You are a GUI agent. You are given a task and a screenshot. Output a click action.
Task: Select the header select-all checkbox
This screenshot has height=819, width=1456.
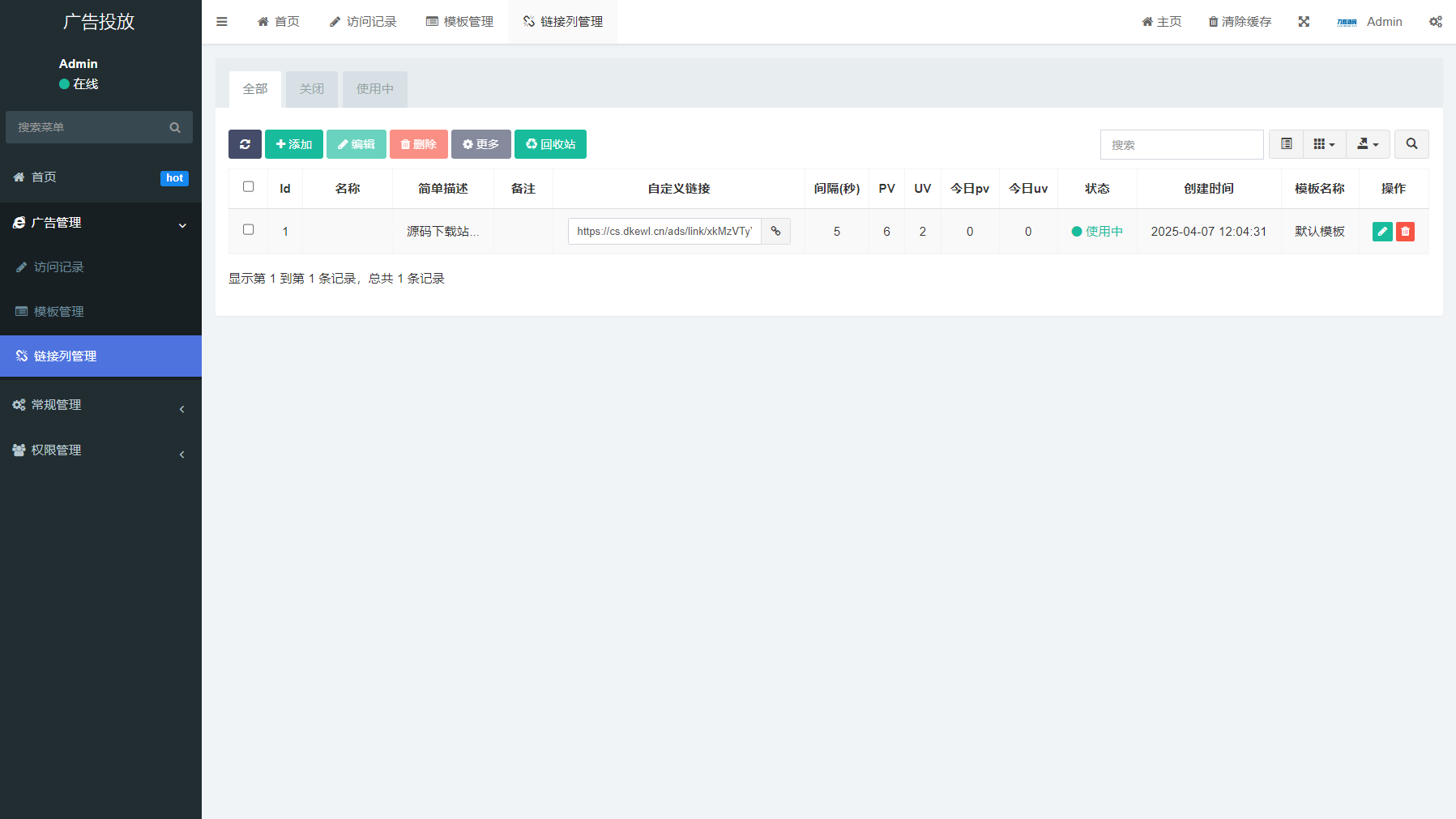pyautogui.click(x=248, y=186)
